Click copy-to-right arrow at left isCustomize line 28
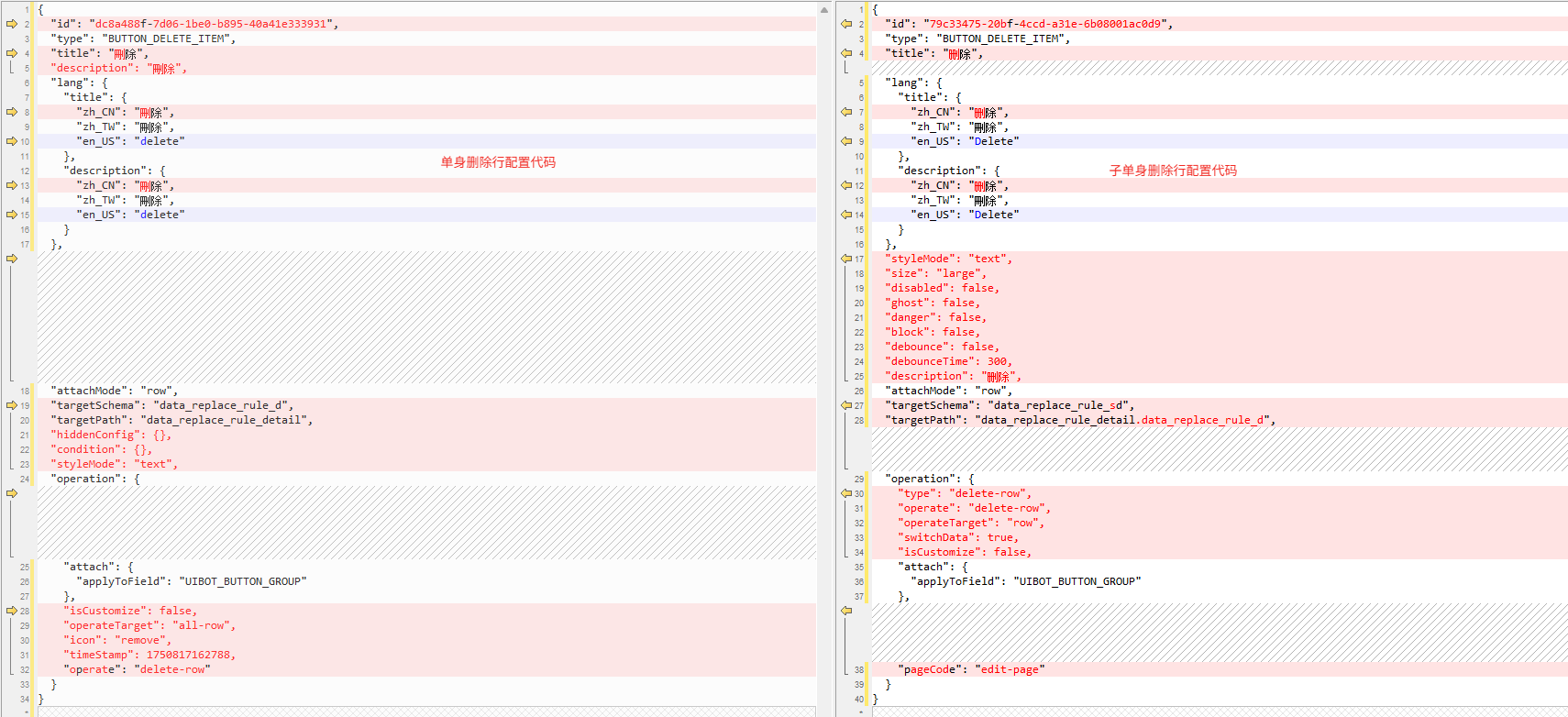The width and height of the screenshot is (1568, 717). (12, 611)
